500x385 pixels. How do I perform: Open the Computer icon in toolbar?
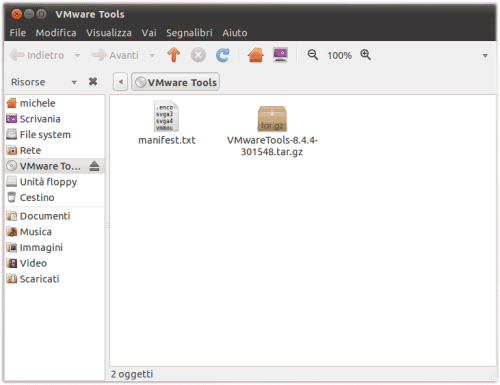pos(280,55)
